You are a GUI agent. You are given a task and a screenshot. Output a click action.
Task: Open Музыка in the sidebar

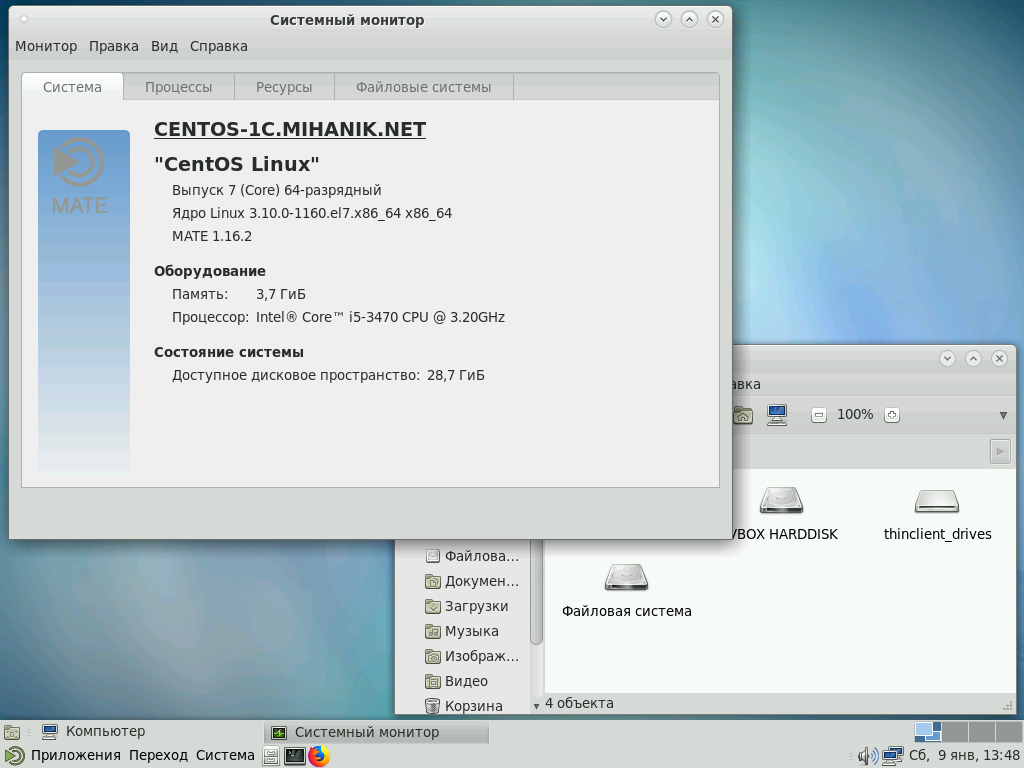[462, 632]
